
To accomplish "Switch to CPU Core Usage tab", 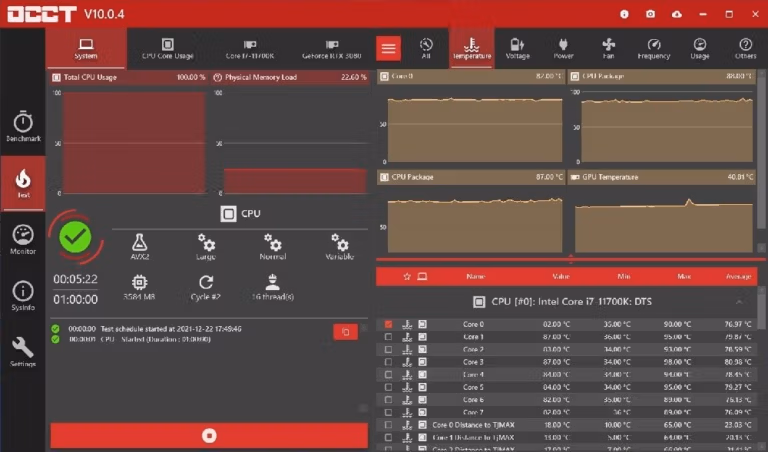I will tap(168, 48).
